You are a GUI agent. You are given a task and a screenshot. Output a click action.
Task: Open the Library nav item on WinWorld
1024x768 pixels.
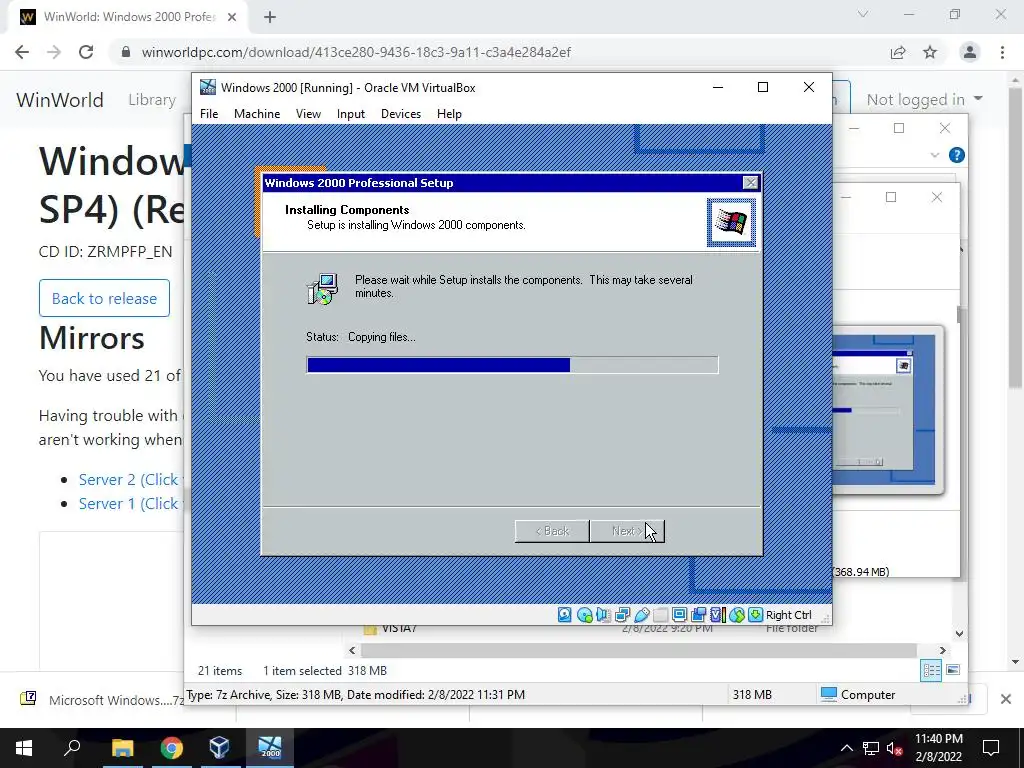[152, 100]
